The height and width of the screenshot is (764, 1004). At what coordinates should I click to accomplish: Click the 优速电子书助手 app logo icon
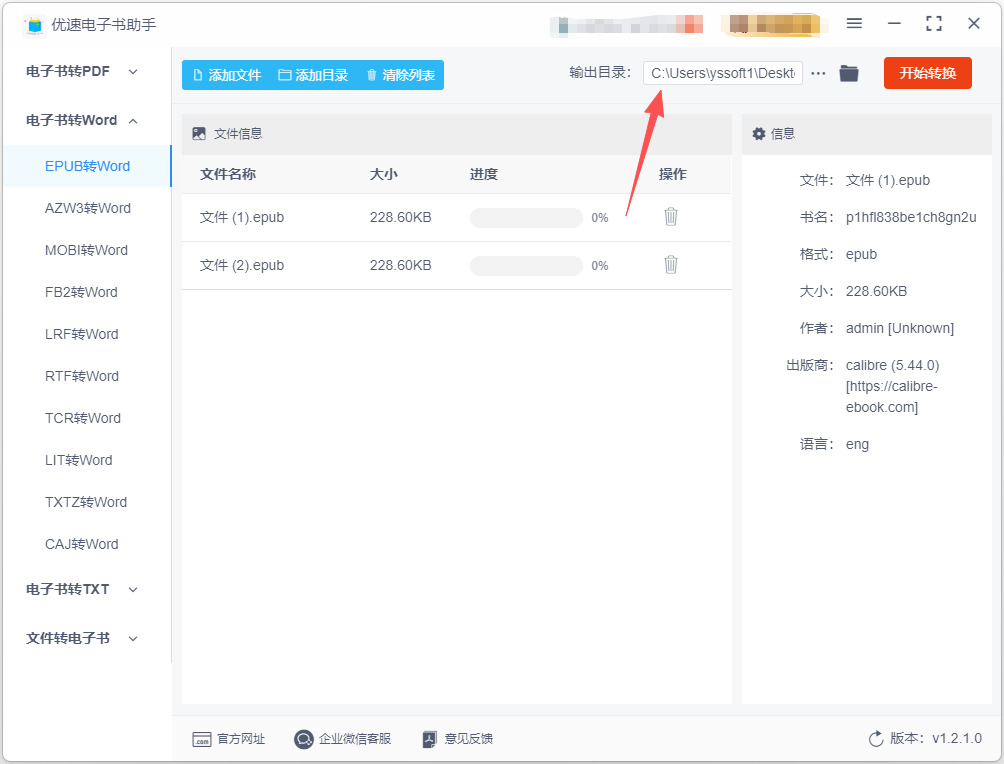35,26
